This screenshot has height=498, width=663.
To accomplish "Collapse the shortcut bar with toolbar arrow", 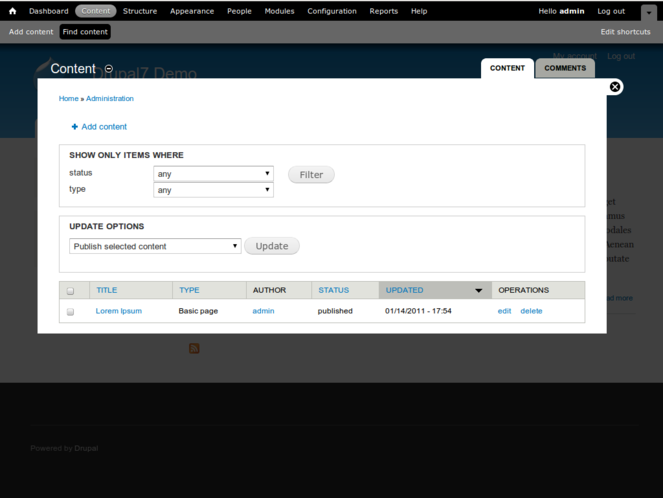I will click(648, 11).
